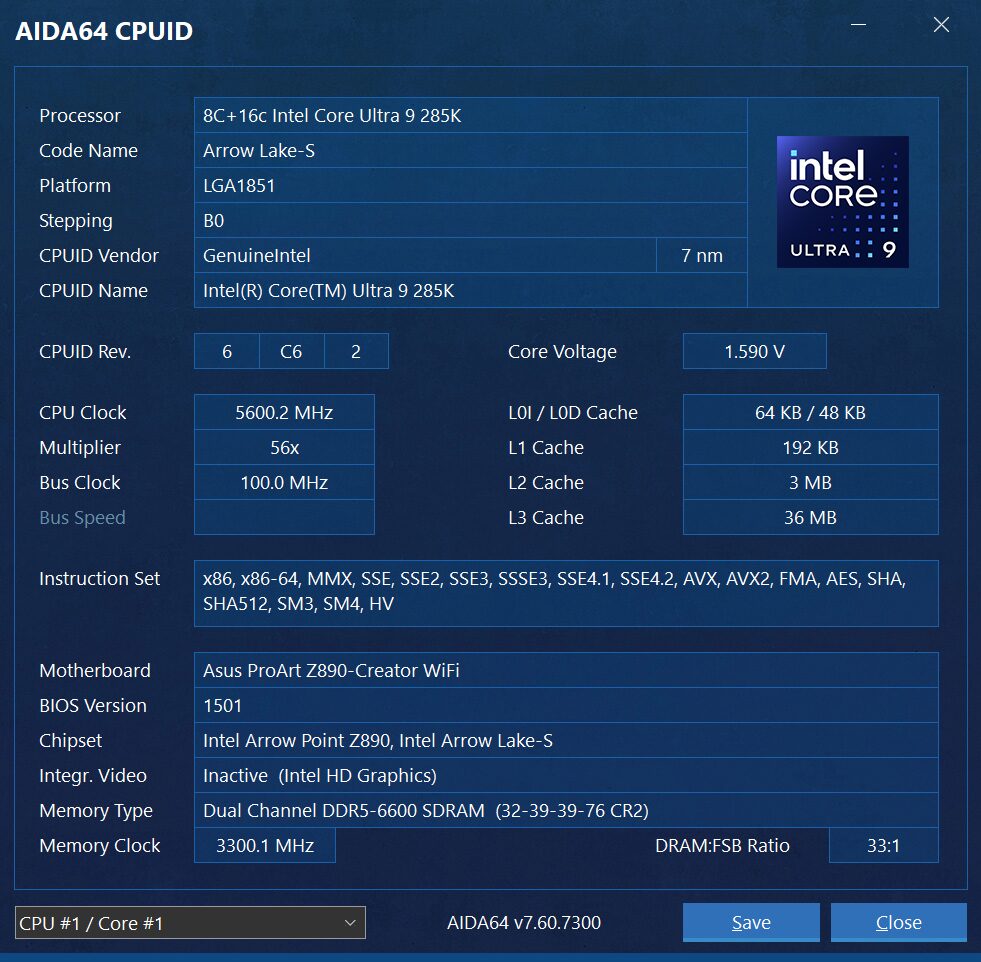Screen dimensions: 981x962
Task: Click the Multiplier value 56x
Action: (284, 447)
